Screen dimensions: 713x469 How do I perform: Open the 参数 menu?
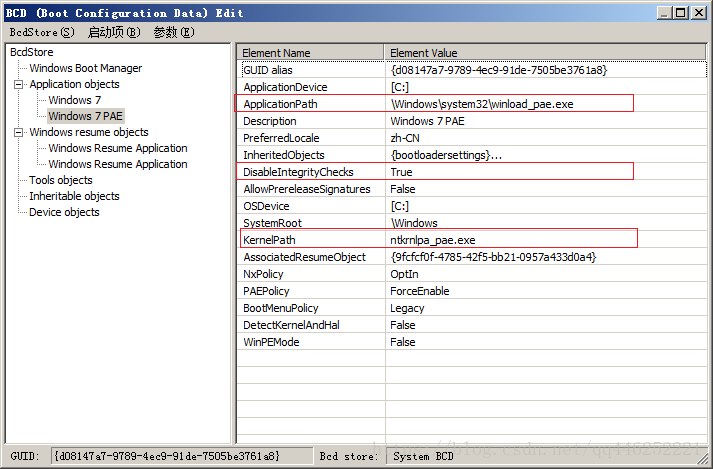pyautogui.click(x=171, y=32)
